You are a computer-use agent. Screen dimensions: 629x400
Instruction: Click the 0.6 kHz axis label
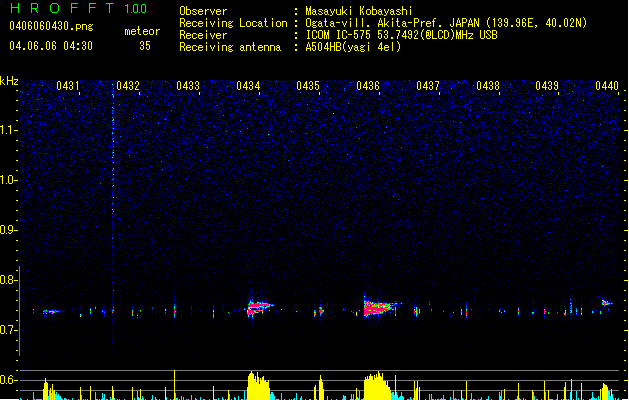point(9,380)
